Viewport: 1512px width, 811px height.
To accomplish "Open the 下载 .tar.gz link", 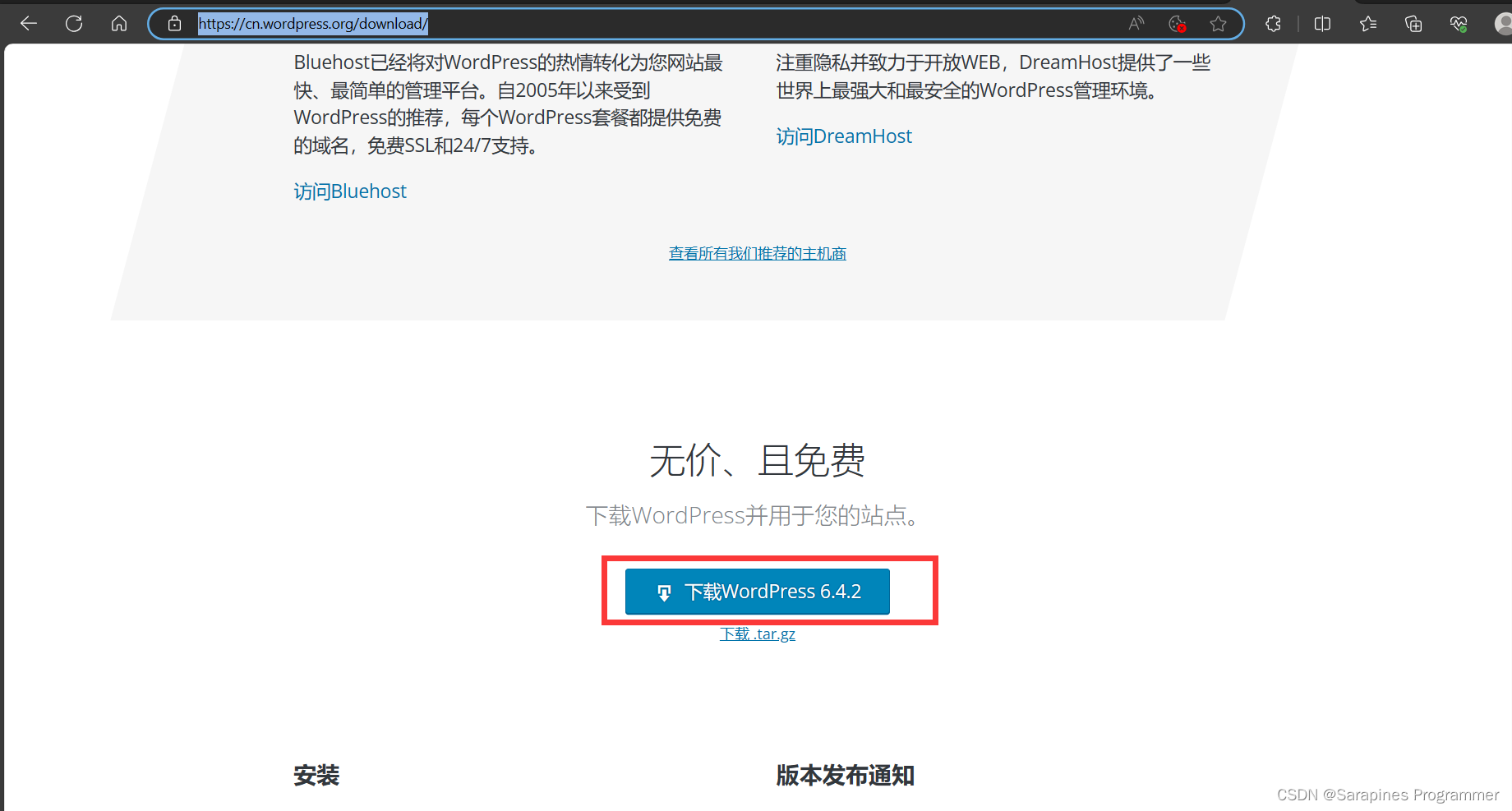I will pos(758,634).
